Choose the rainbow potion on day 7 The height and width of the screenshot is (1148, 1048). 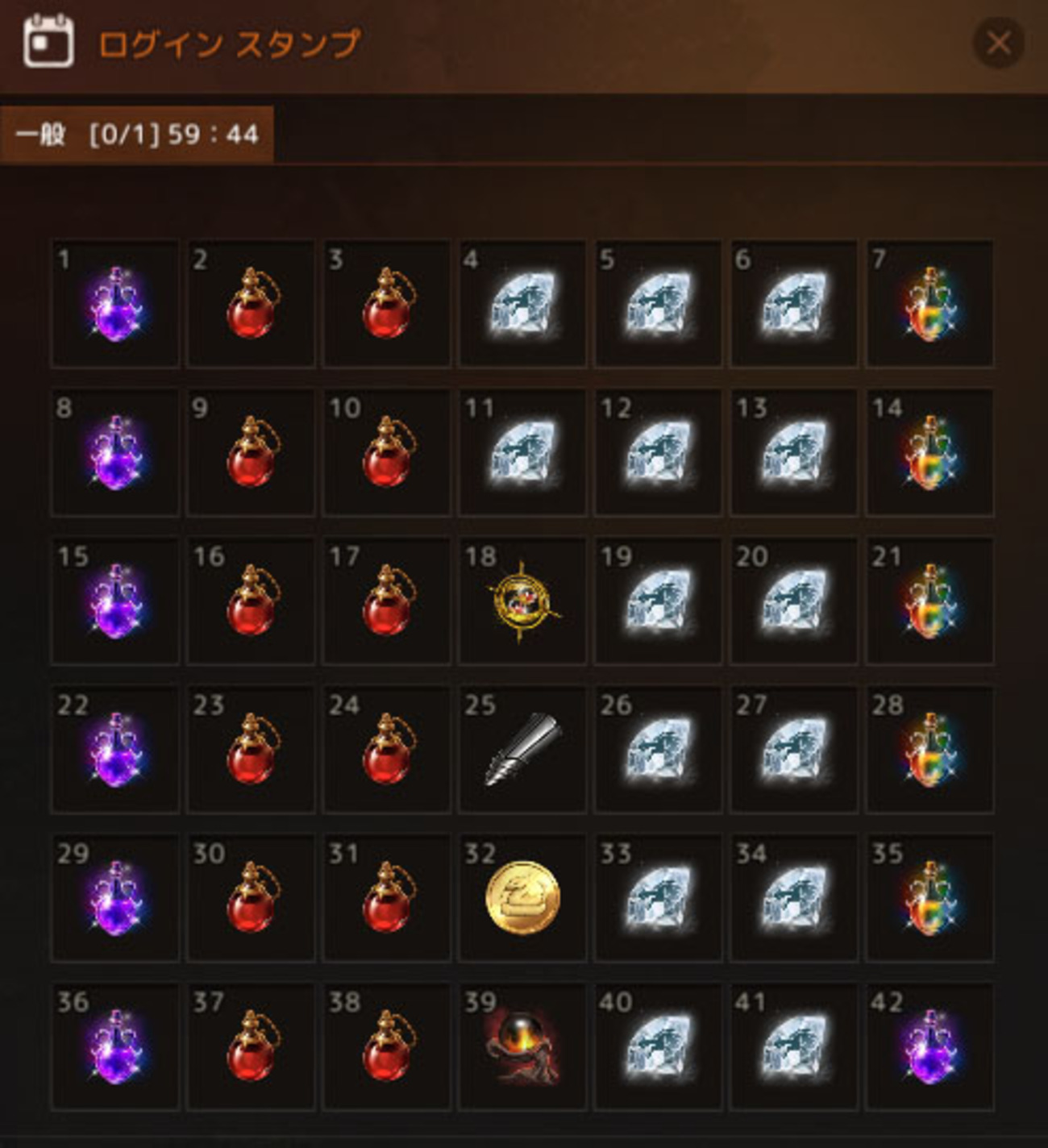click(x=930, y=304)
